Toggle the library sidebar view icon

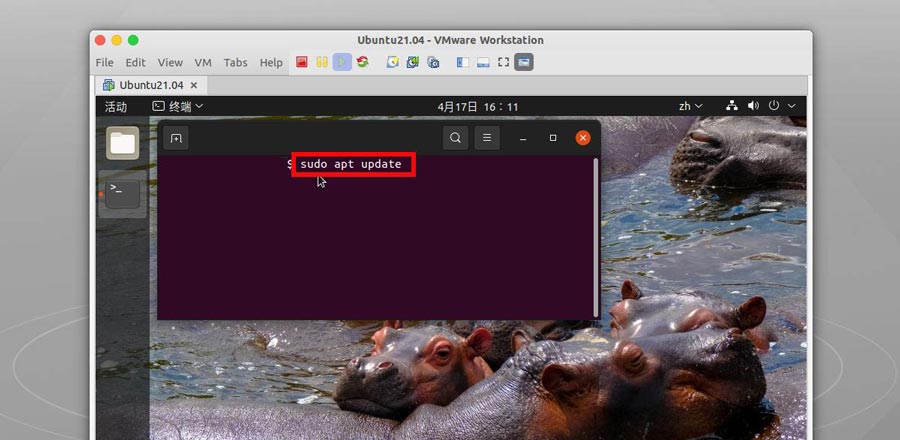(463, 62)
